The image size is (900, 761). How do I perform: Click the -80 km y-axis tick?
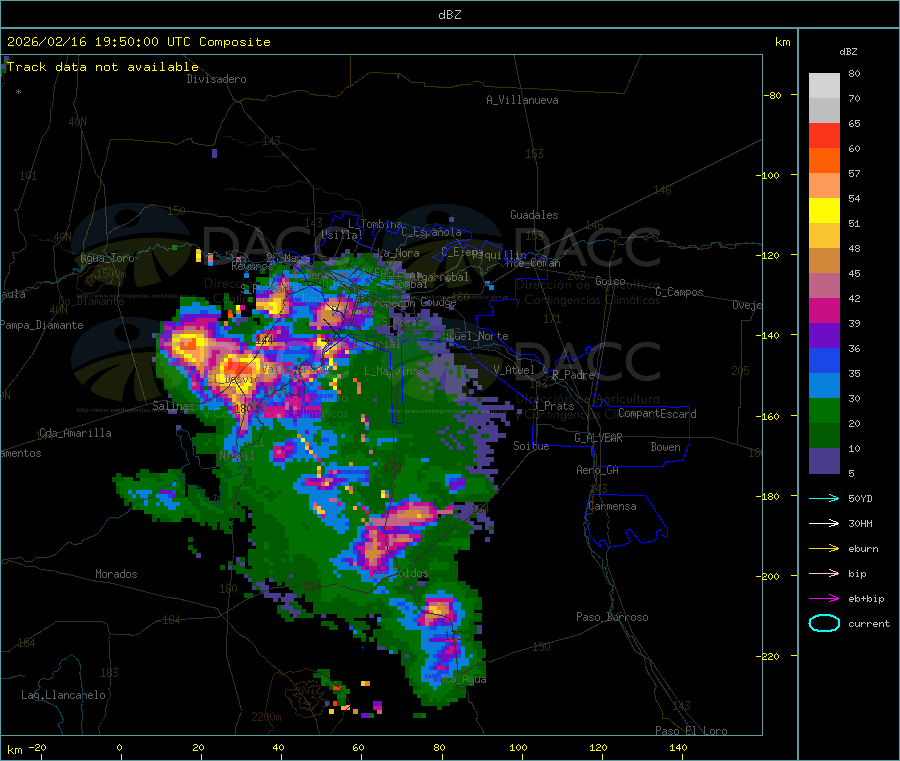pos(772,95)
